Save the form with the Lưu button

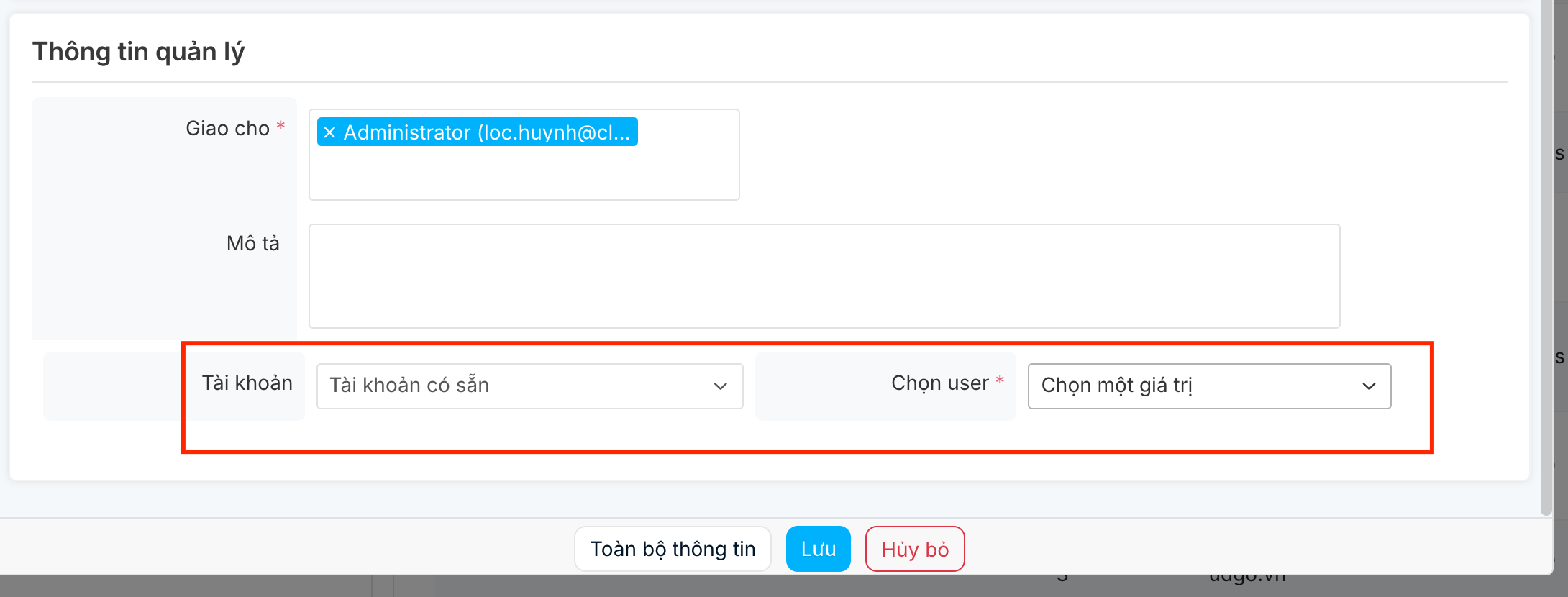click(x=818, y=549)
